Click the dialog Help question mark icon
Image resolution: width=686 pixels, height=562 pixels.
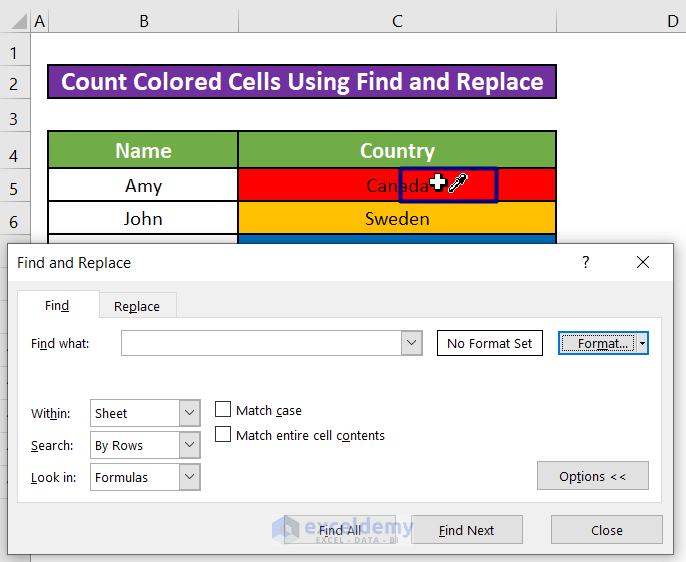coord(586,262)
